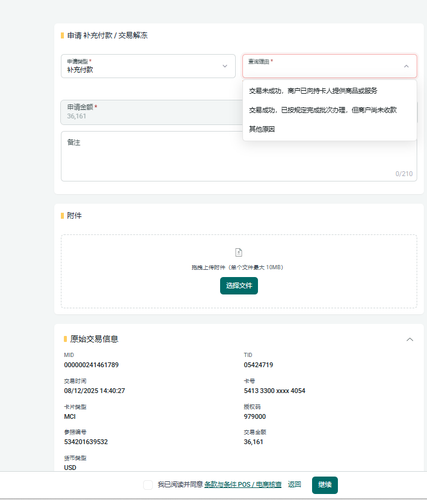Select option 交易未成功，商户已向持卡人提供商品或服务
This screenshot has width=427, height=500.
pyautogui.click(x=313, y=91)
